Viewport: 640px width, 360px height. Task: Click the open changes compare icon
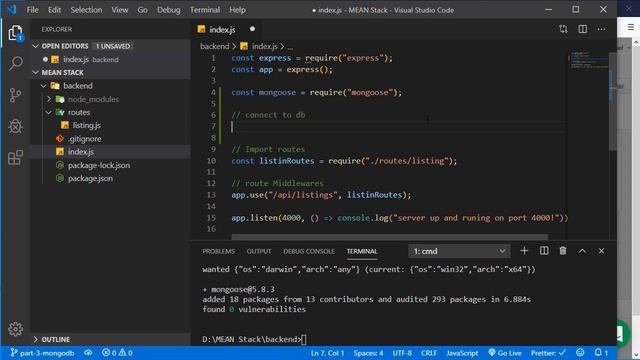point(563,29)
